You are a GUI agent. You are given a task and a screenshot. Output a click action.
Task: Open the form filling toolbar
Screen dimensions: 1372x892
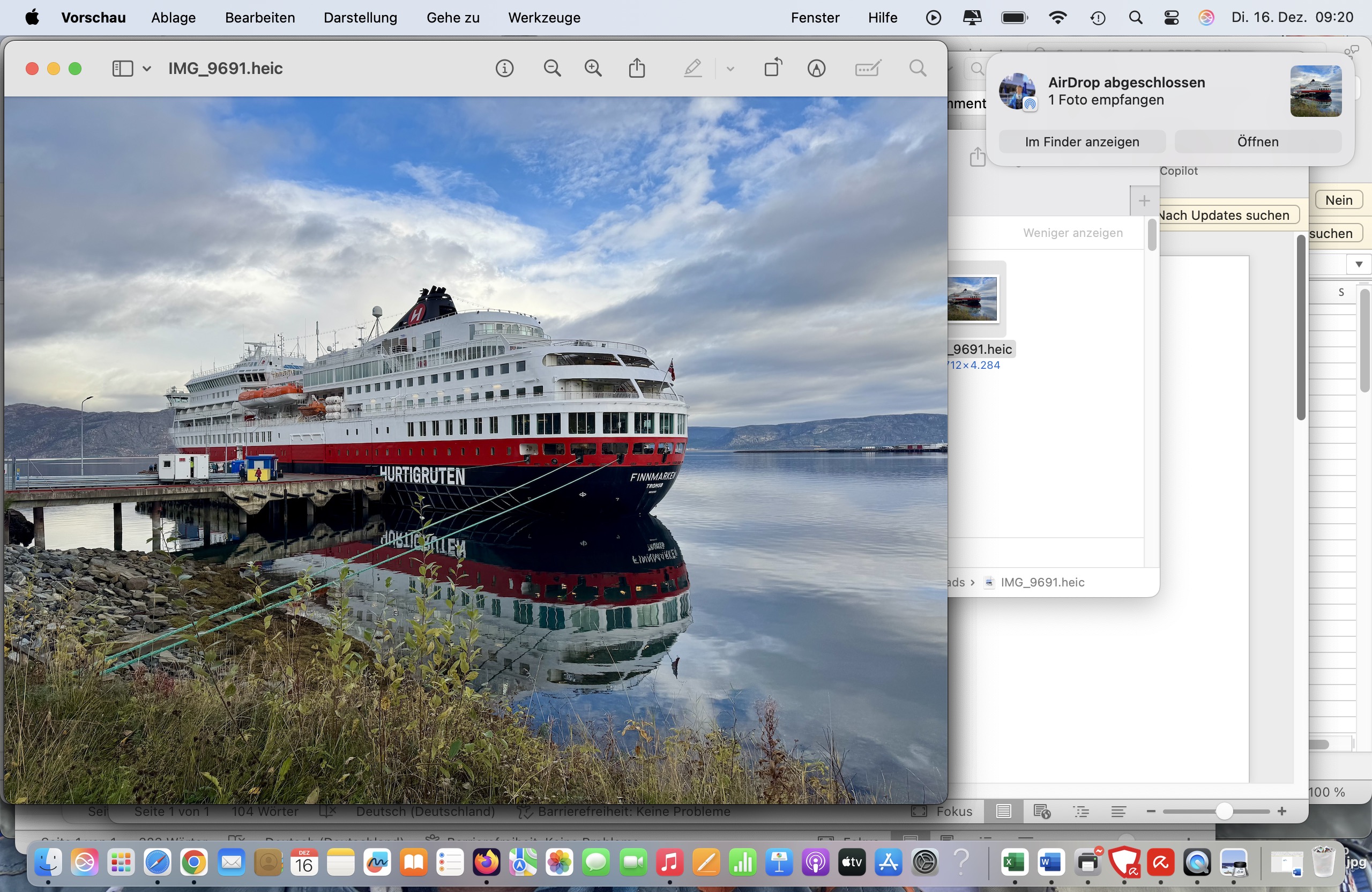[x=867, y=69]
